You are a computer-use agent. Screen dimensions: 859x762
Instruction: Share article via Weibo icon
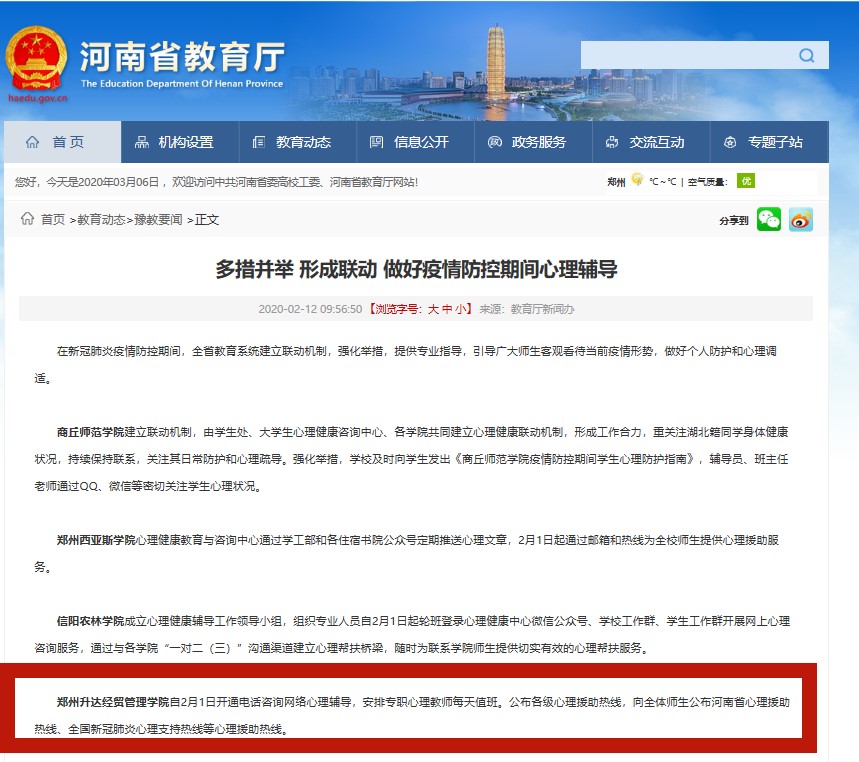801,220
